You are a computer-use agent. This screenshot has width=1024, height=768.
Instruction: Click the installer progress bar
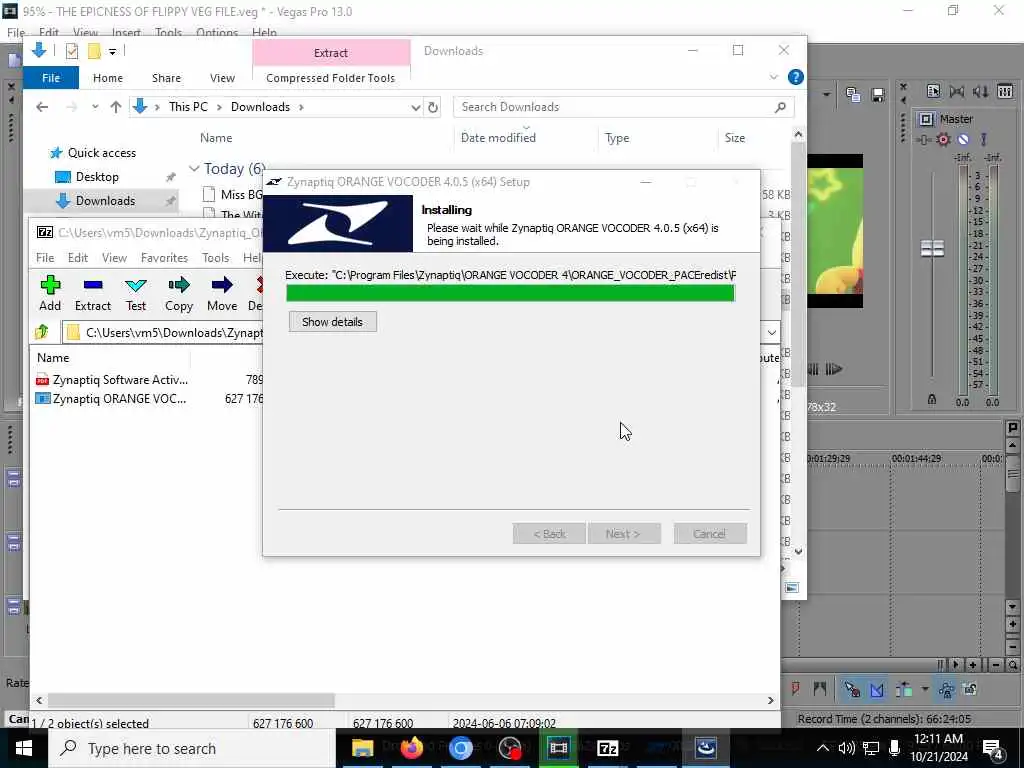pos(510,293)
